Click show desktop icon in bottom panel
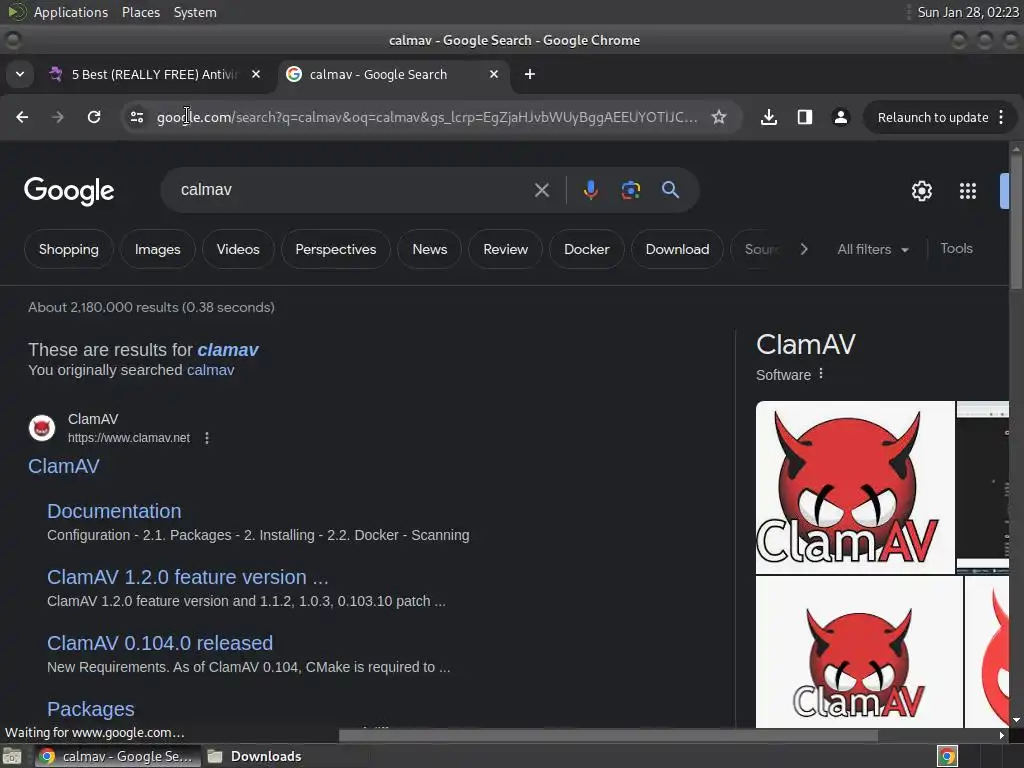 tap(12, 756)
